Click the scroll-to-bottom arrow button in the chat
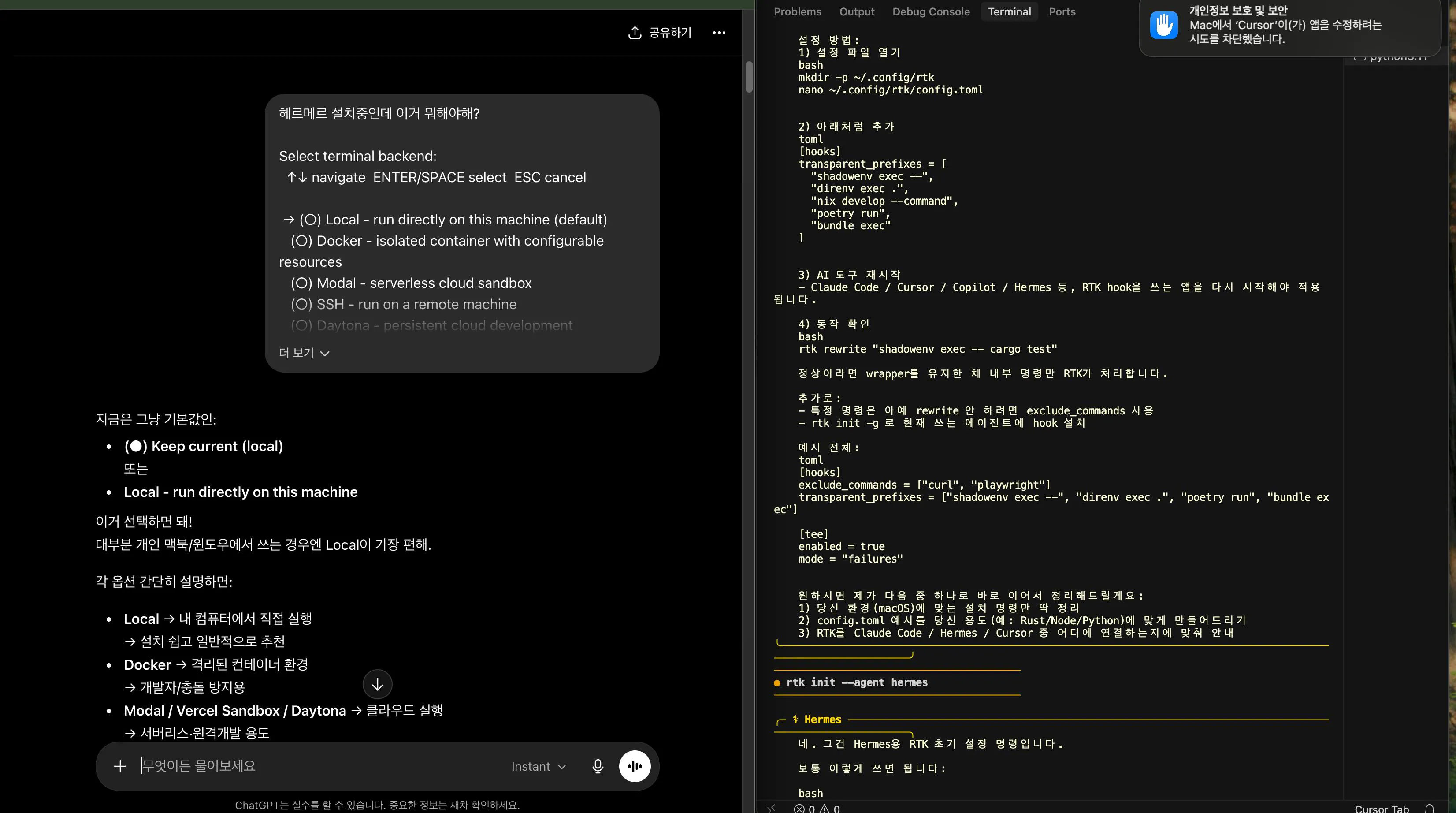The width and height of the screenshot is (1456, 813). click(378, 685)
